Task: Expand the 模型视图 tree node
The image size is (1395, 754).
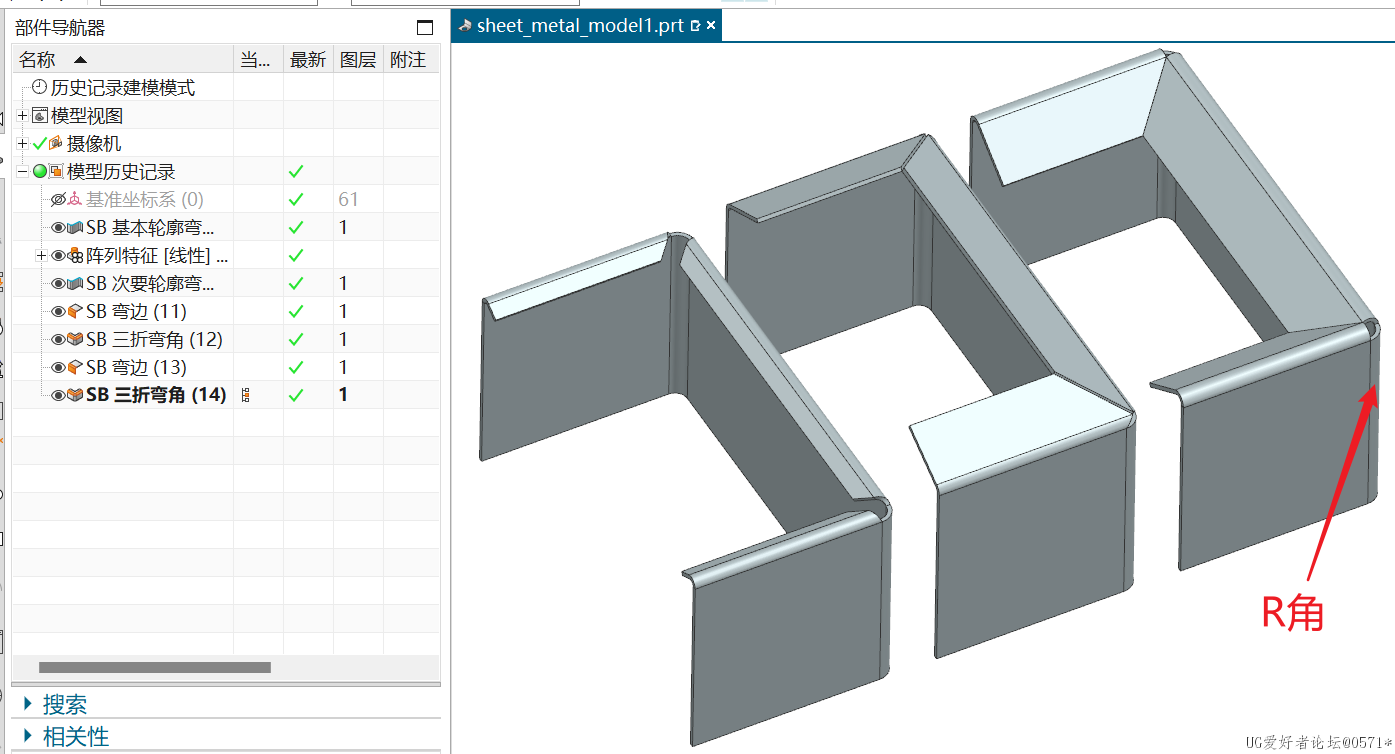Action: click(x=23, y=116)
